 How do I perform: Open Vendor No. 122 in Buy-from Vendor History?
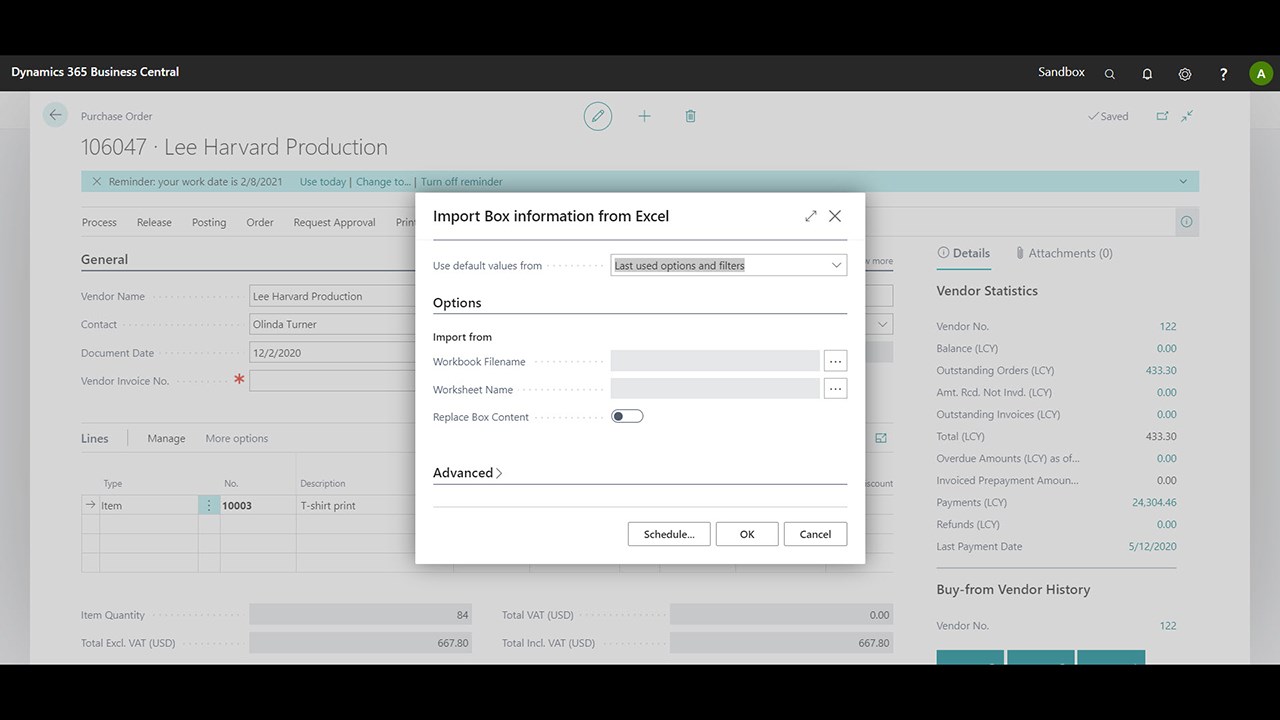pos(1168,625)
